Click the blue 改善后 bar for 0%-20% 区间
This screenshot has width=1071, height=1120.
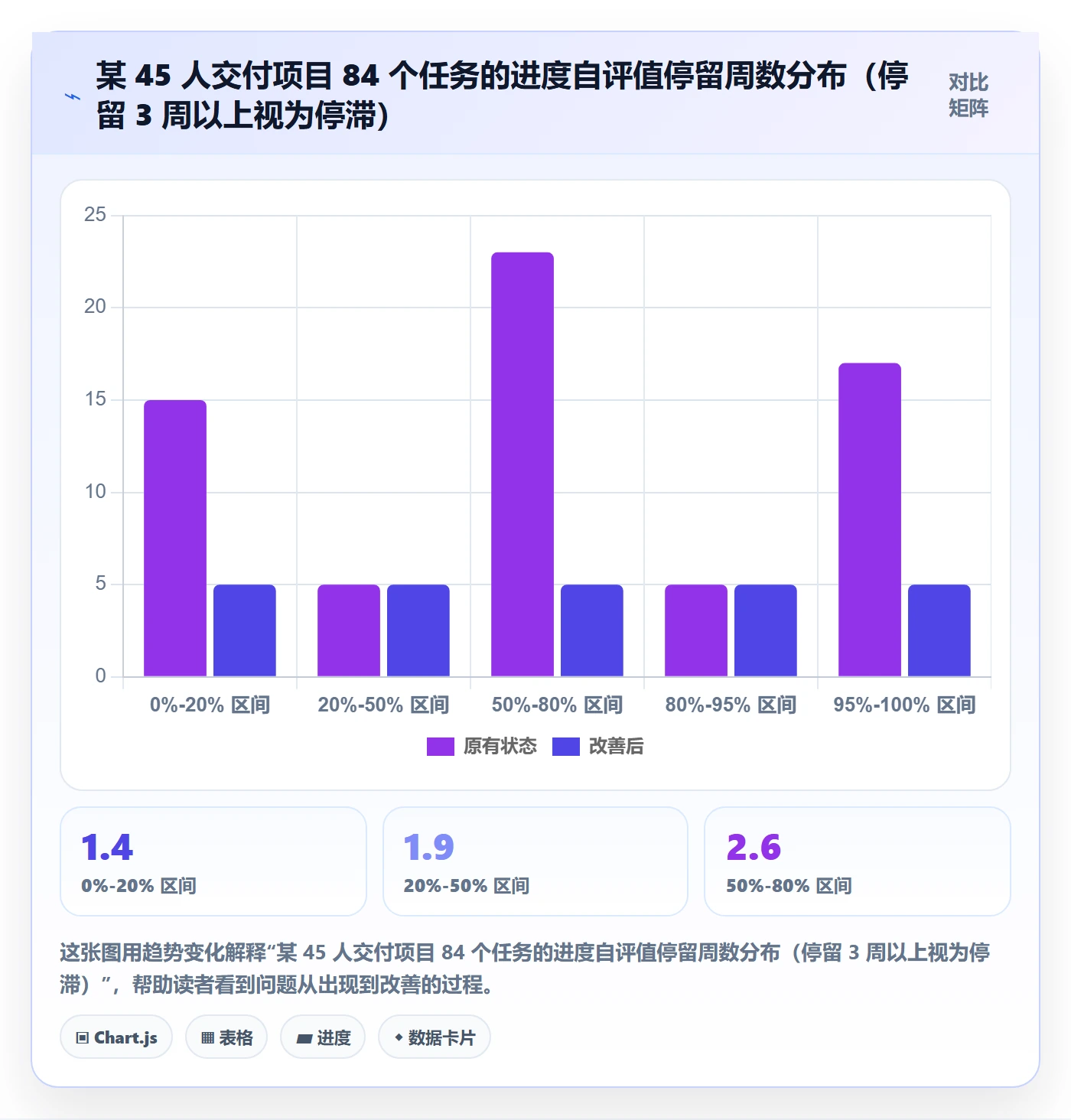tap(245, 630)
